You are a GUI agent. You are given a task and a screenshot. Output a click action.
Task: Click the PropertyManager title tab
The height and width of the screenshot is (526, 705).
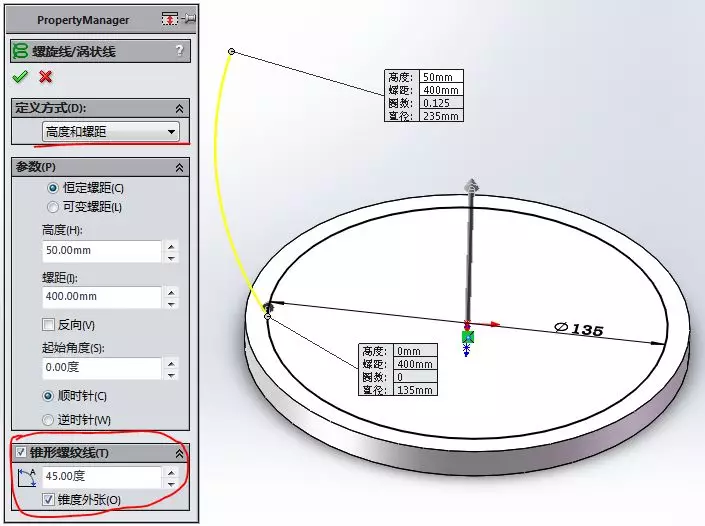83,20
